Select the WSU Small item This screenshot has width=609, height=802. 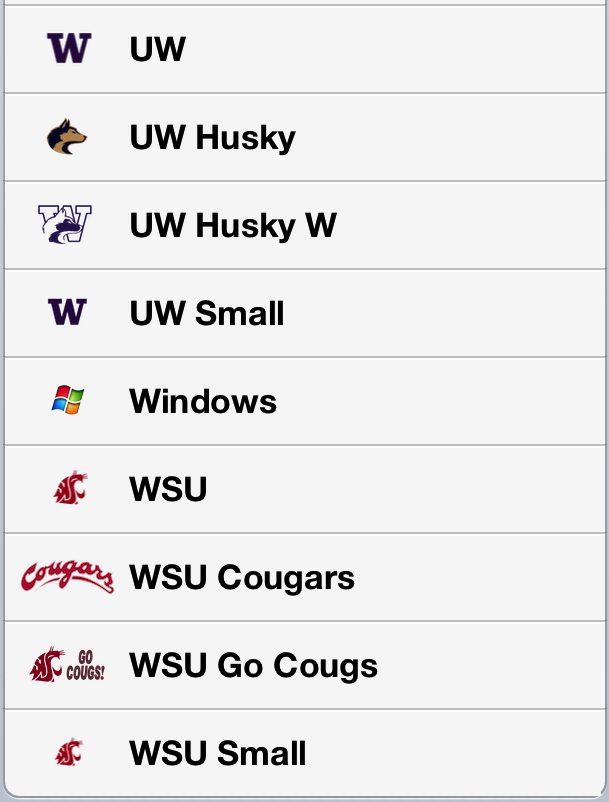(x=305, y=753)
